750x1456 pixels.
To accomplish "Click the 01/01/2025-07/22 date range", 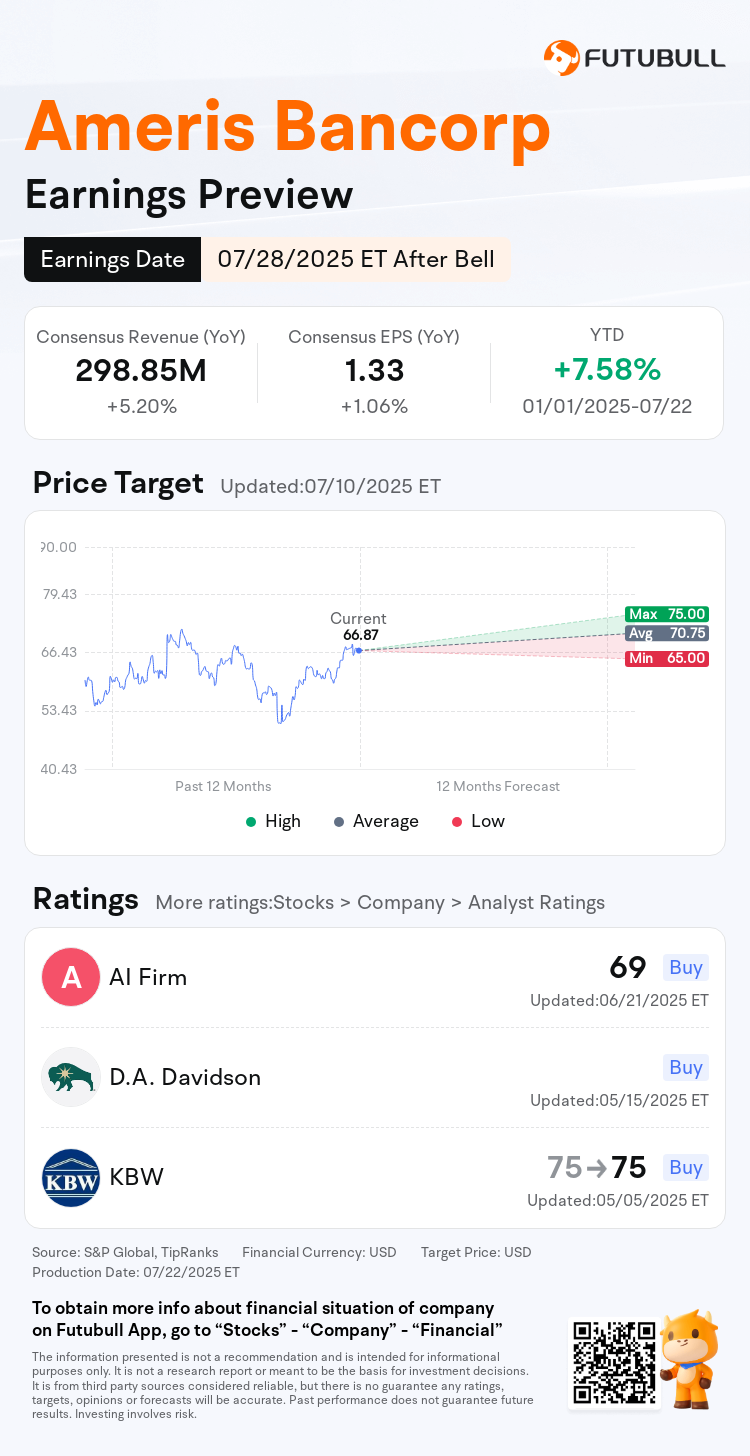I will (x=607, y=406).
